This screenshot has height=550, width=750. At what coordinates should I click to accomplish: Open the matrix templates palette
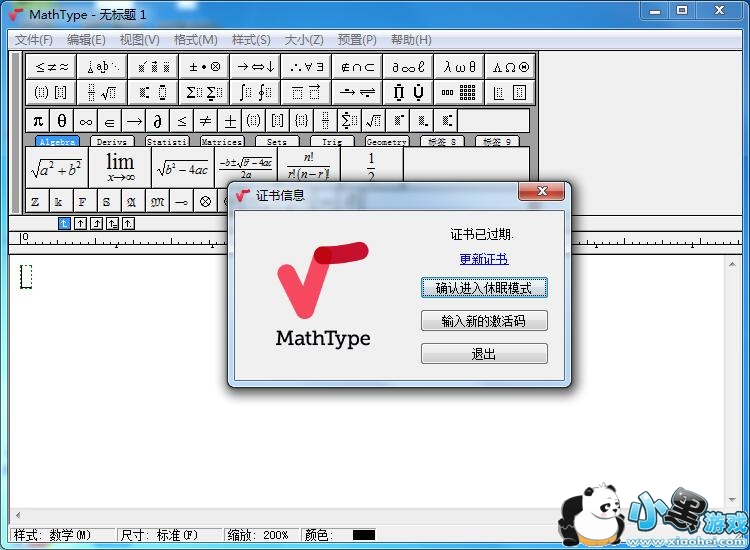coord(459,92)
